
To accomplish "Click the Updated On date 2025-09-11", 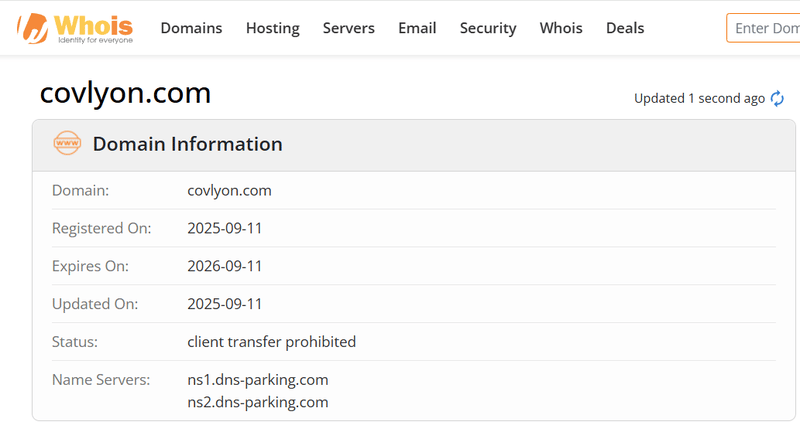I will [224, 304].
